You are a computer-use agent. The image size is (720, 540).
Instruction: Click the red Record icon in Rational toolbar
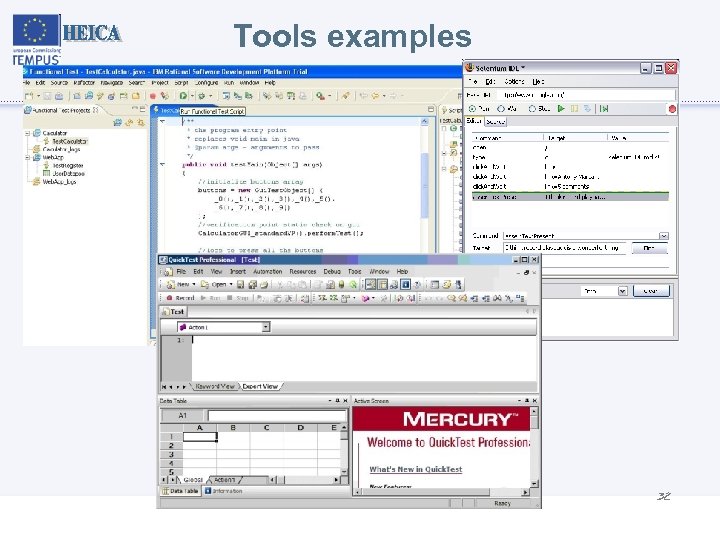pyautogui.click(x=152, y=96)
